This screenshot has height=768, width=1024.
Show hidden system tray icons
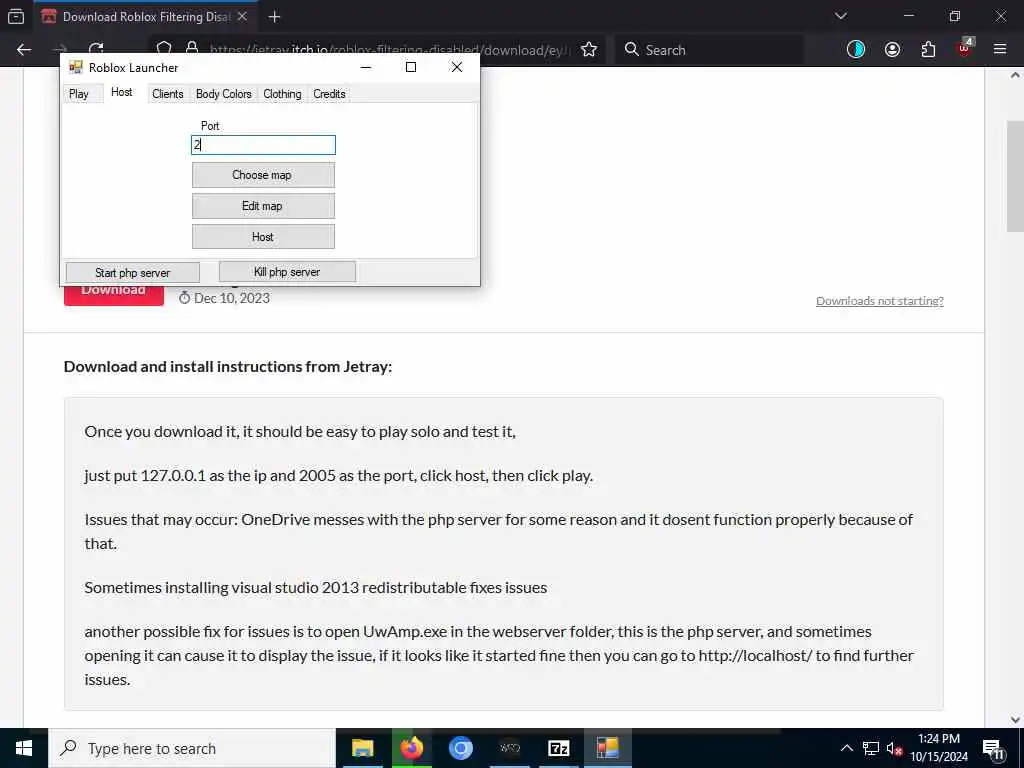[846, 748]
